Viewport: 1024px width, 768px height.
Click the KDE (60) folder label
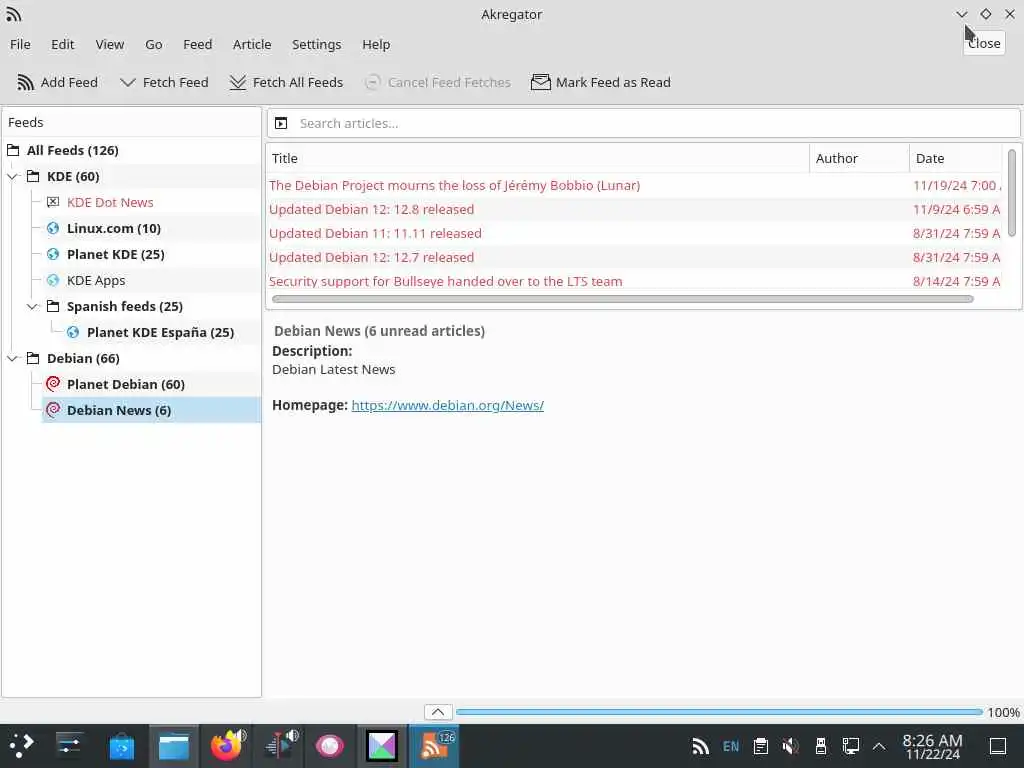(x=73, y=176)
